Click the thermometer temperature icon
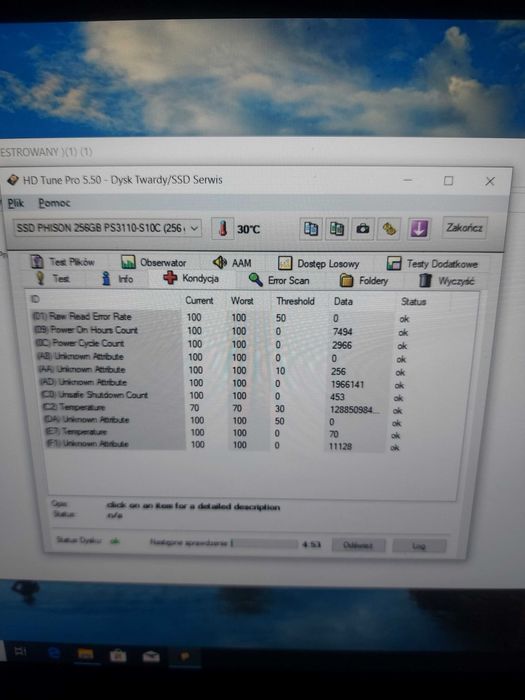 click(223, 229)
